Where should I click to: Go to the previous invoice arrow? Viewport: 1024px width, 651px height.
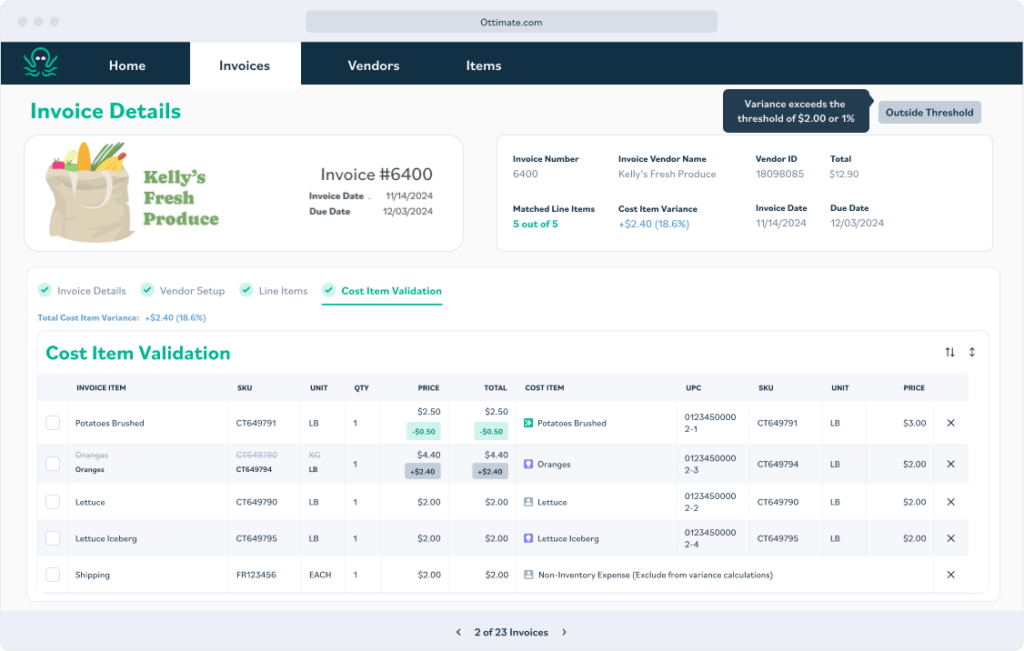(458, 632)
